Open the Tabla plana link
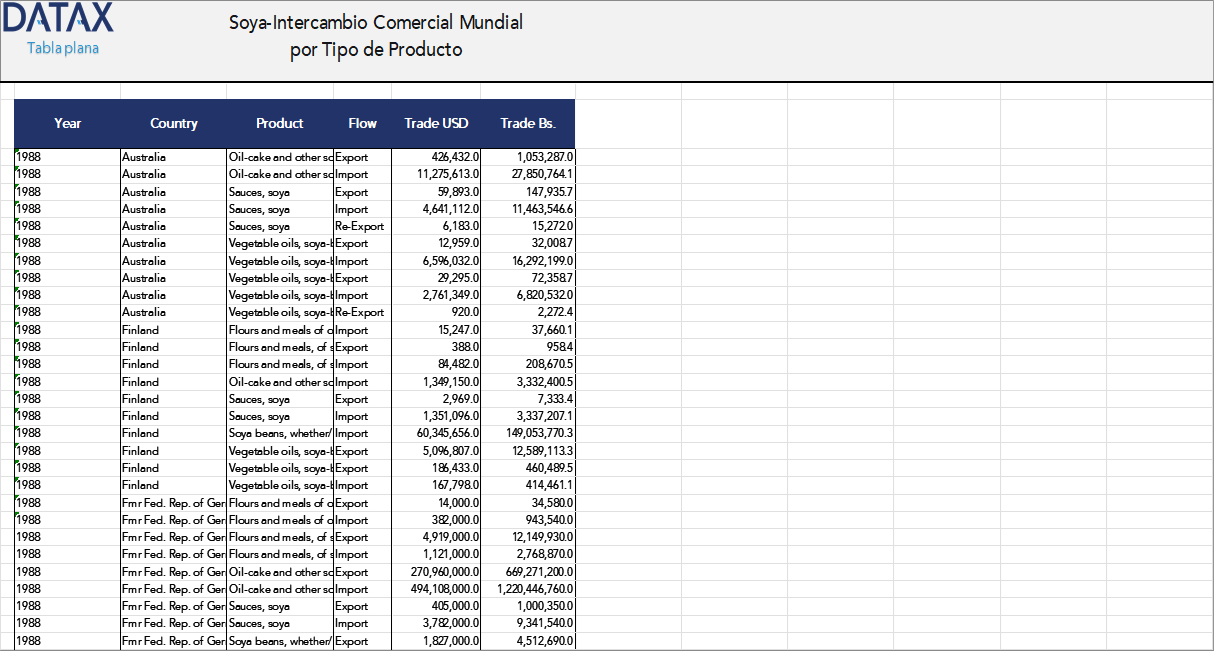This screenshot has width=1214, height=651. [63, 49]
